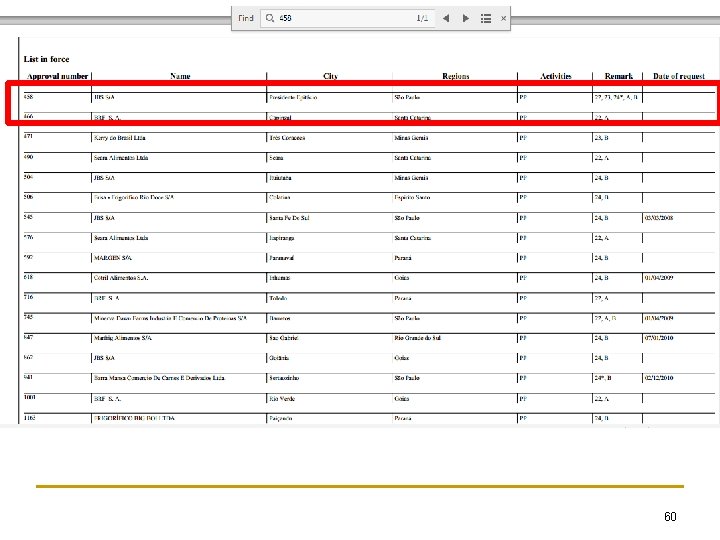
Task: Click the 'Name' column header
Action: point(180,76)
